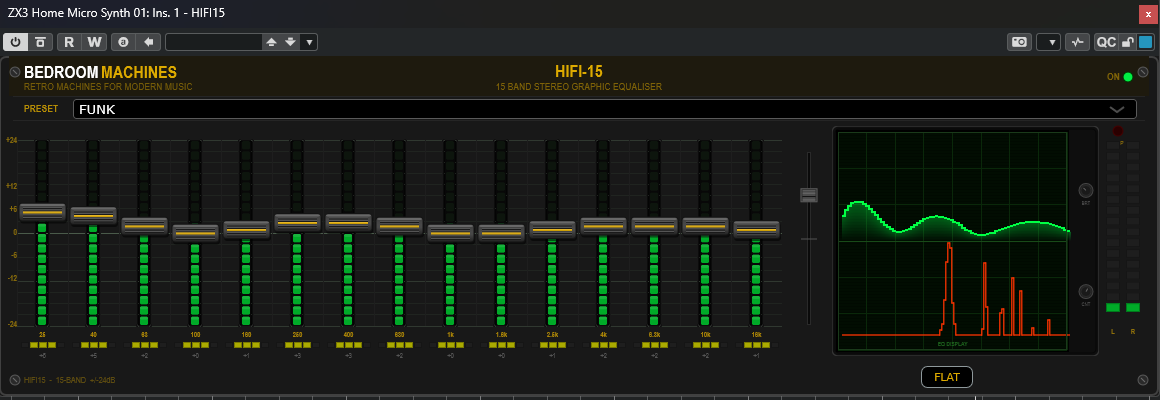The height and width of the screenshot is (400, 1160).
Task: Click the 1k band fader
Action: pyautogui.click(x=451, y=233)
